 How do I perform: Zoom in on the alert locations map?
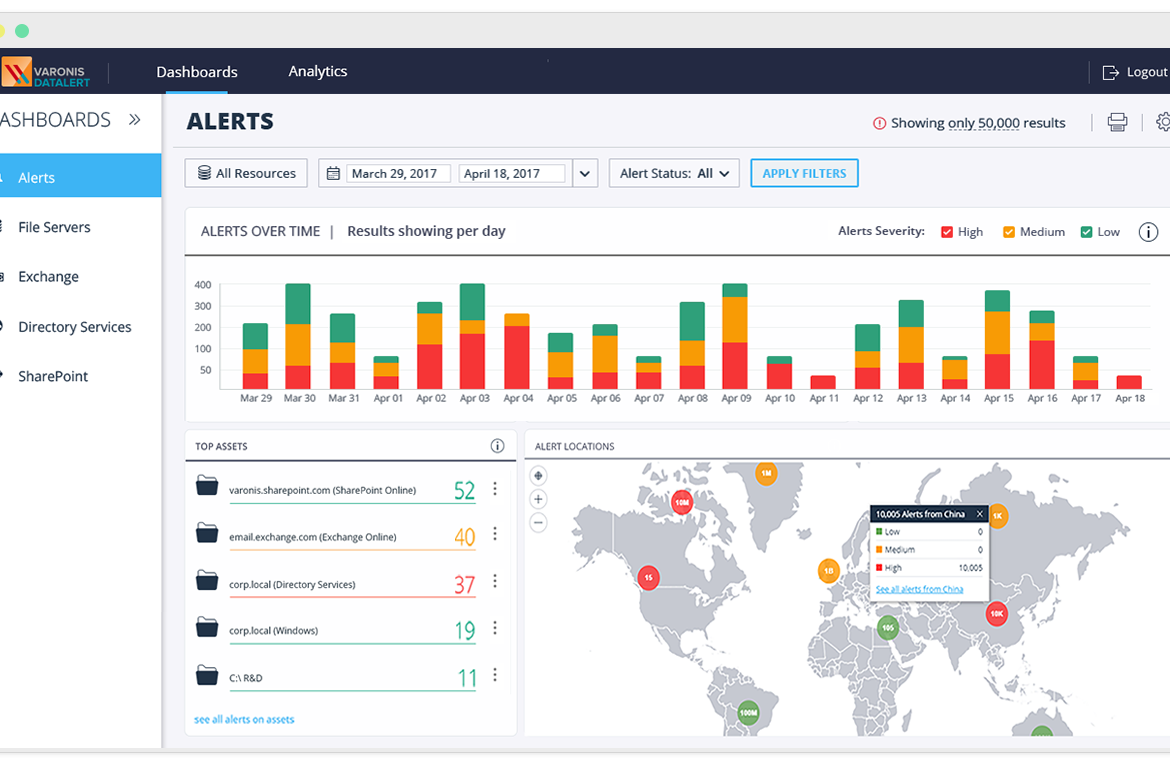tap(538, 499)
